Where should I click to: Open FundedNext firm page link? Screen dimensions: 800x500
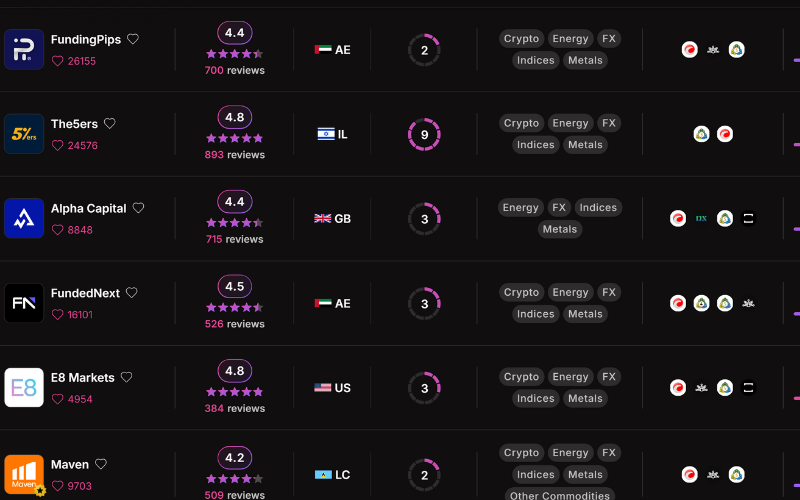pyautogui.click(x=85, y=293)
